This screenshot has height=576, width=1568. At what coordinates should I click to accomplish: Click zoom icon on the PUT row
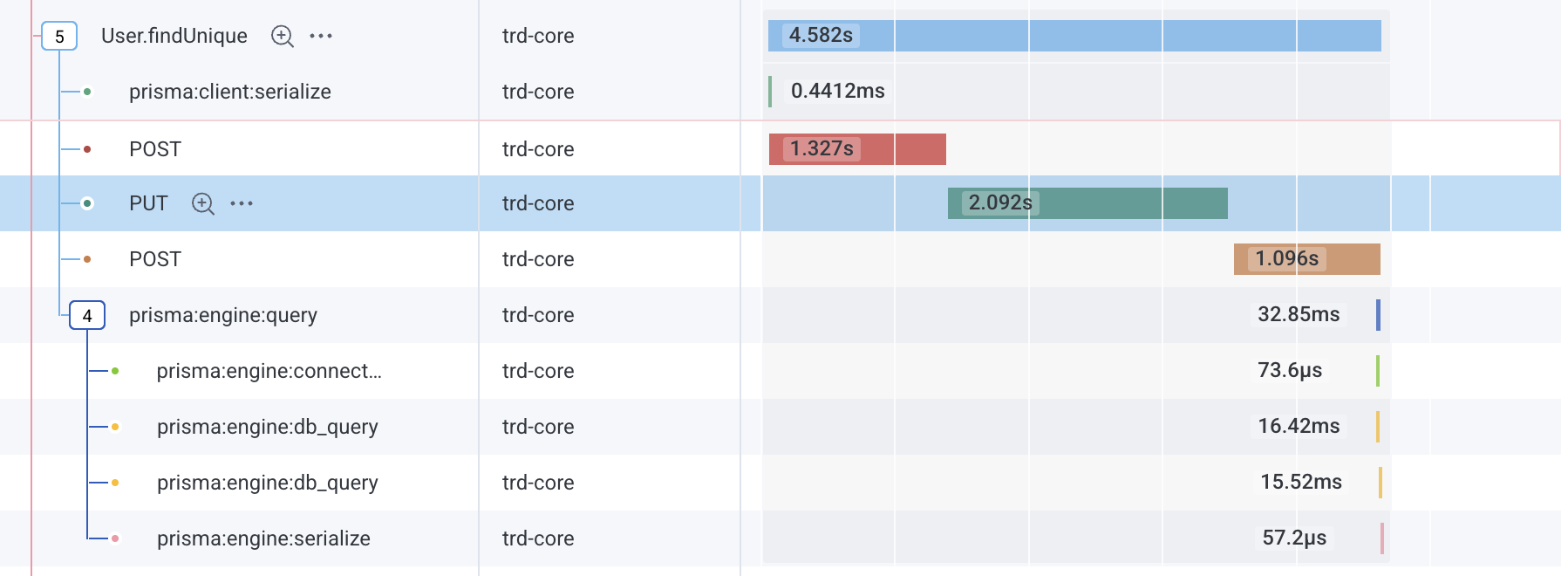click(202, 203)
